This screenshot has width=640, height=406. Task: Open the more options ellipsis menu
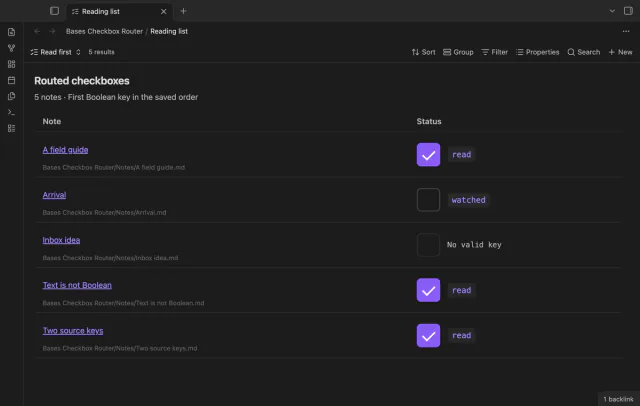[x=626, y=31]
